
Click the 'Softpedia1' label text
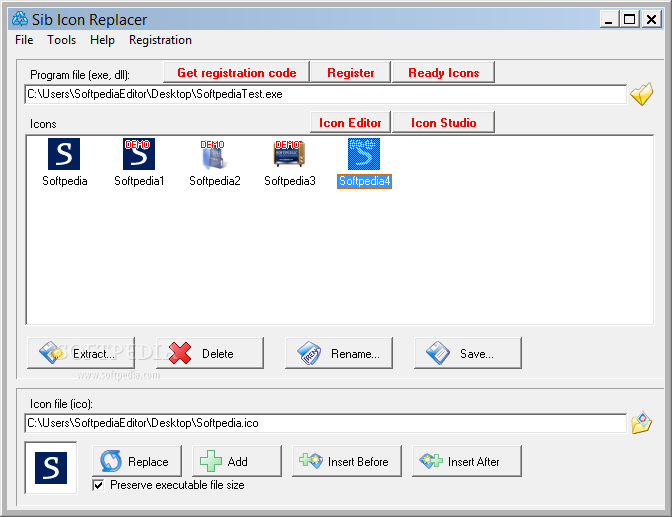tap(139, 181)
